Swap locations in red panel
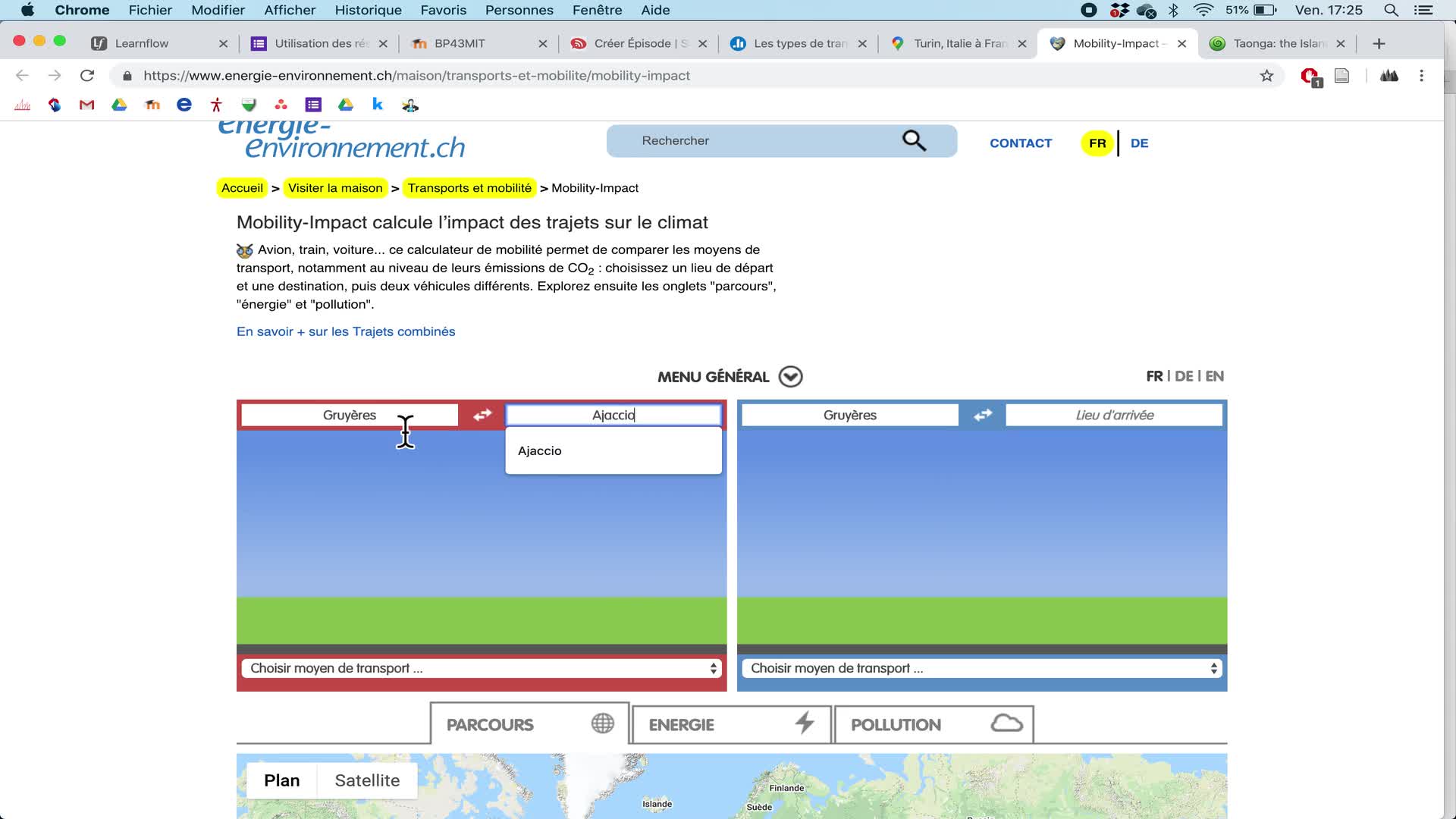Screen dimensions: 1456x819 click(x=482, y=415)
